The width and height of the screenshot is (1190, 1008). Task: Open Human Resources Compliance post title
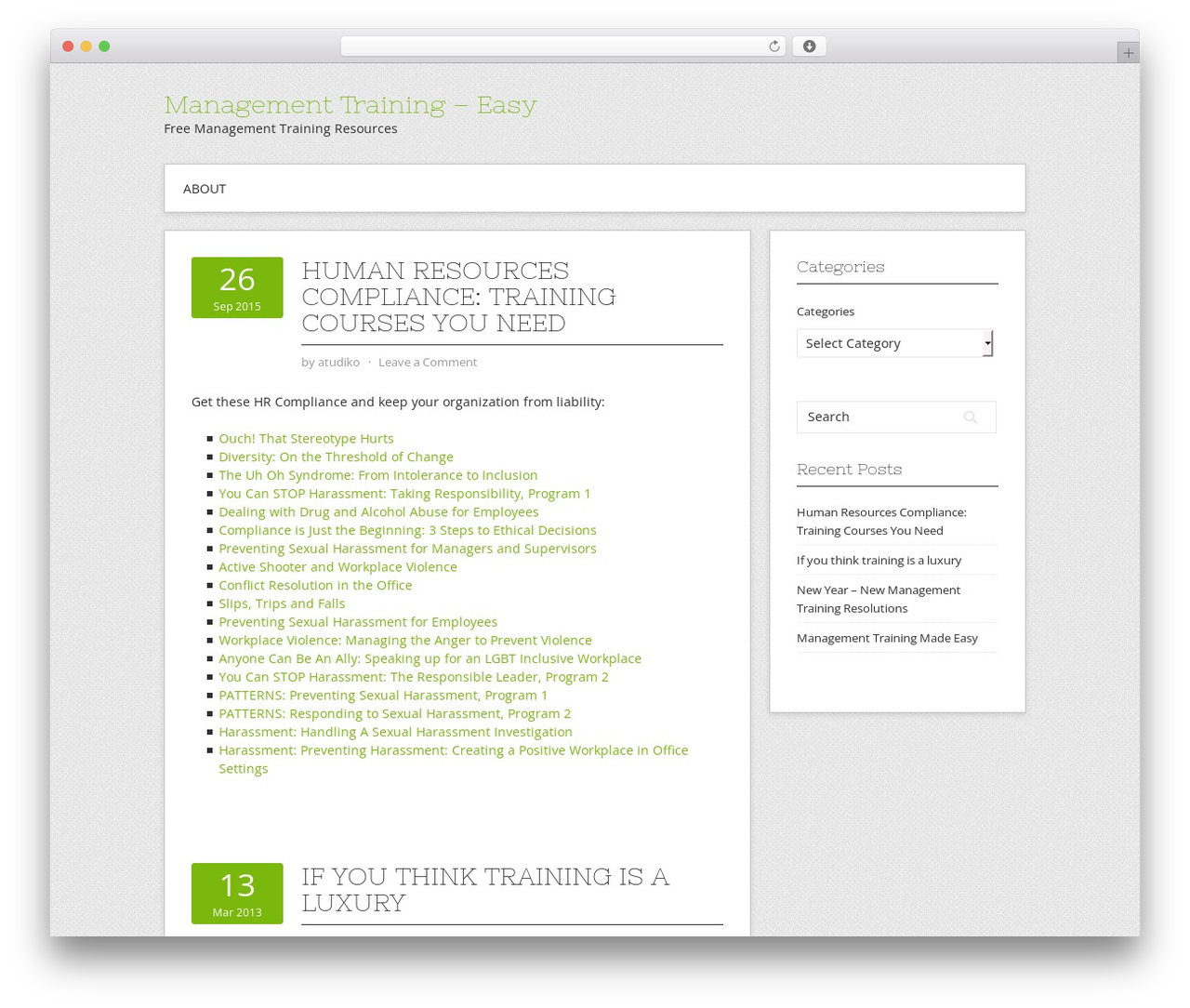point(458,297)
